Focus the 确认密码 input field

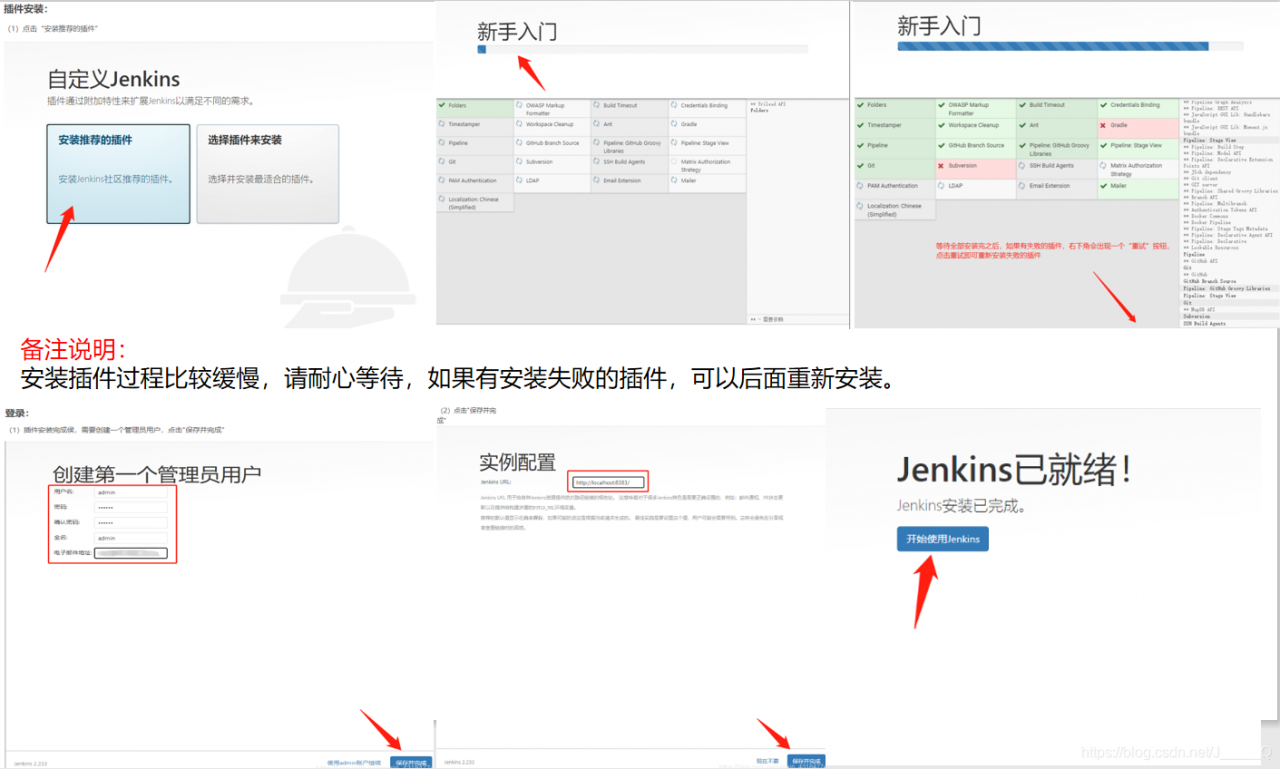[x=131, y=522]
